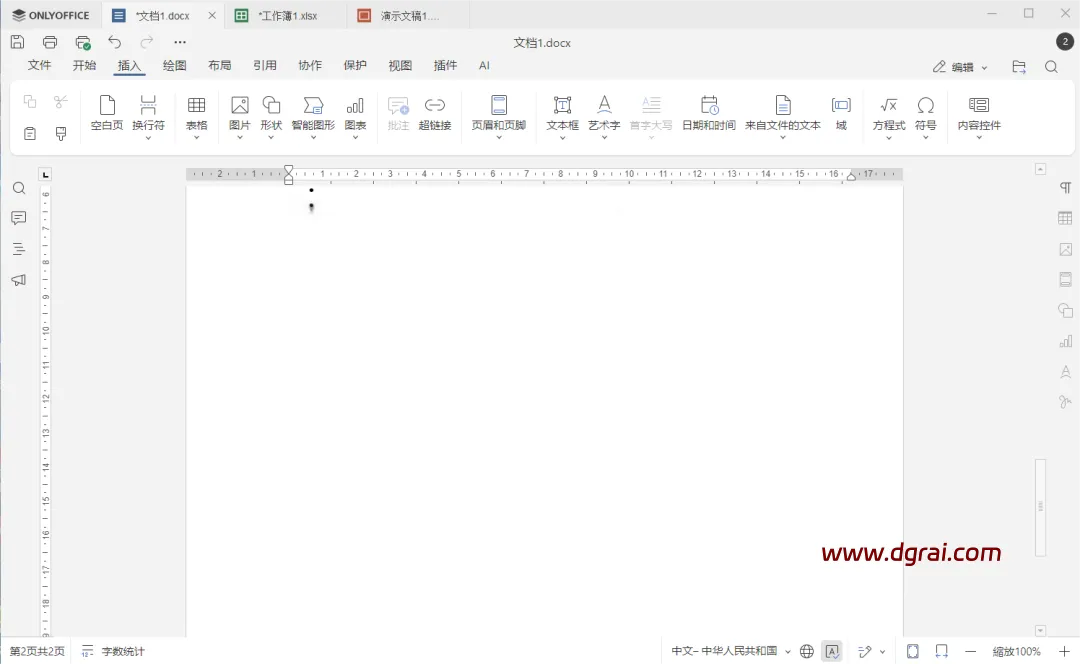The image size is (1080, 664).
Task: Click the 第2页共2页 page indicator
Action: click(37, 651)
